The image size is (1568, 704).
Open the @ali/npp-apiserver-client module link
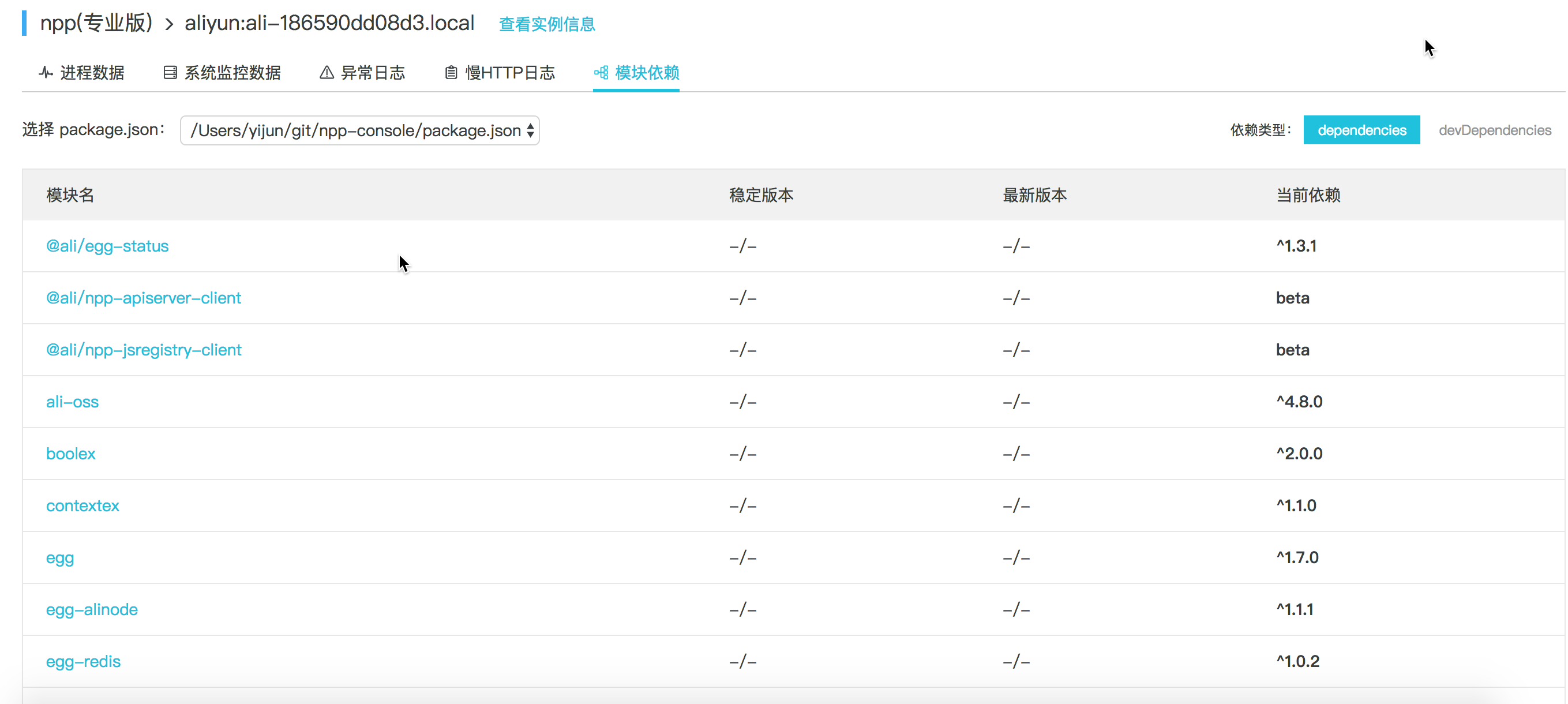(x=144, y=298)
